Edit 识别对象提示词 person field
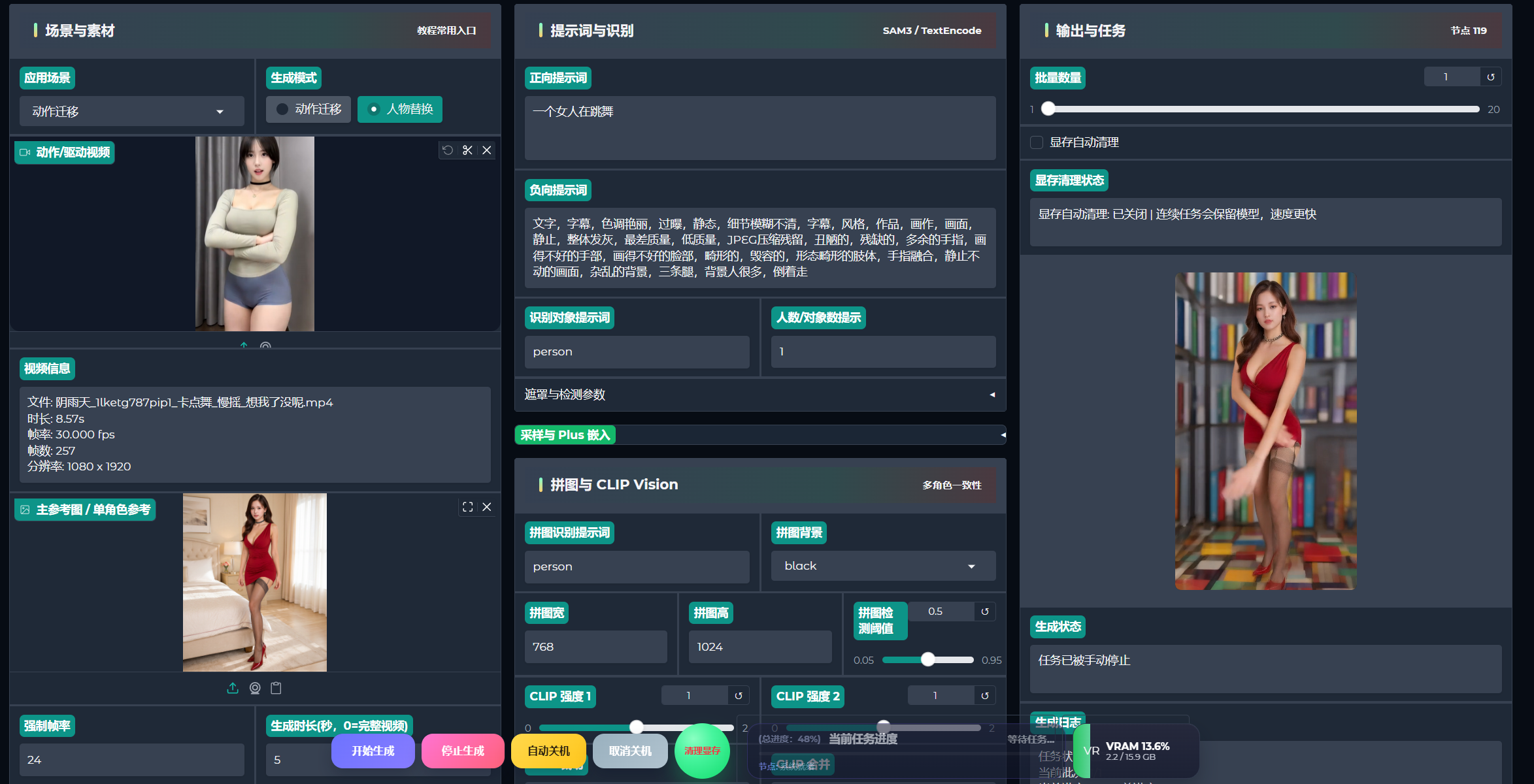 pos(637,351)
